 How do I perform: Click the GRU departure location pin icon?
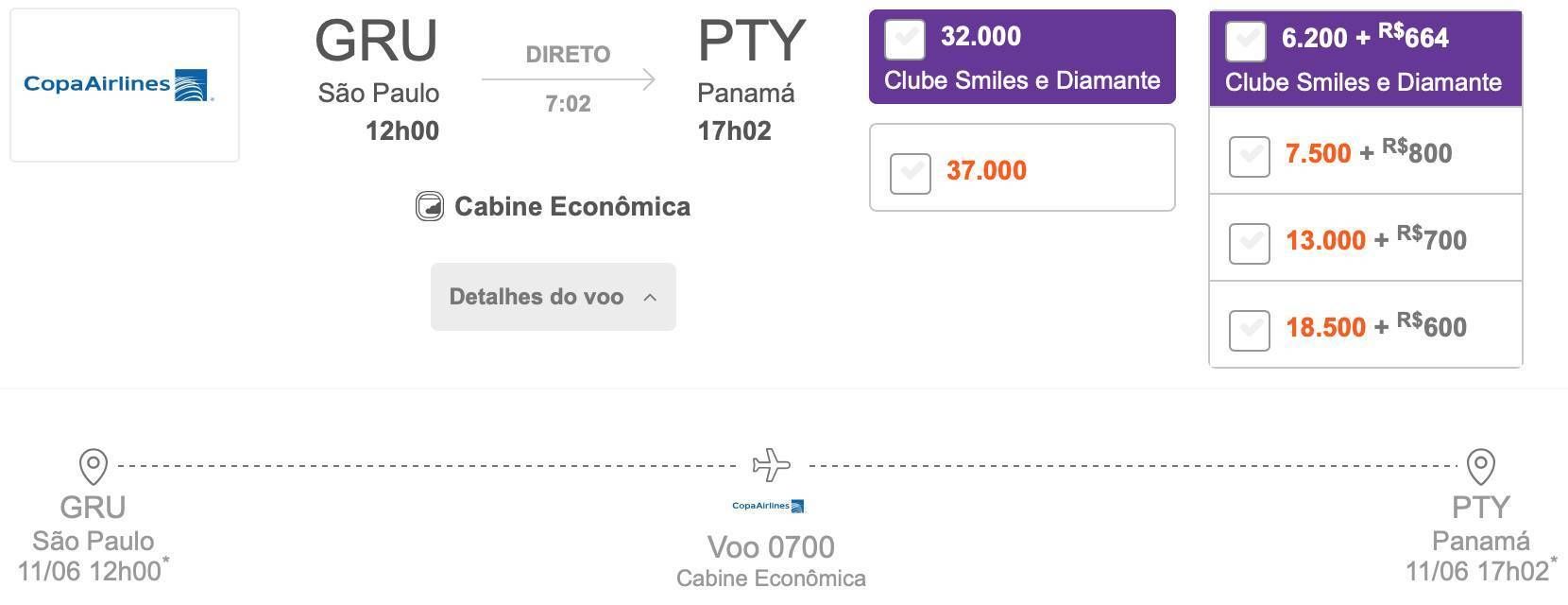click(x=93, y=467)
